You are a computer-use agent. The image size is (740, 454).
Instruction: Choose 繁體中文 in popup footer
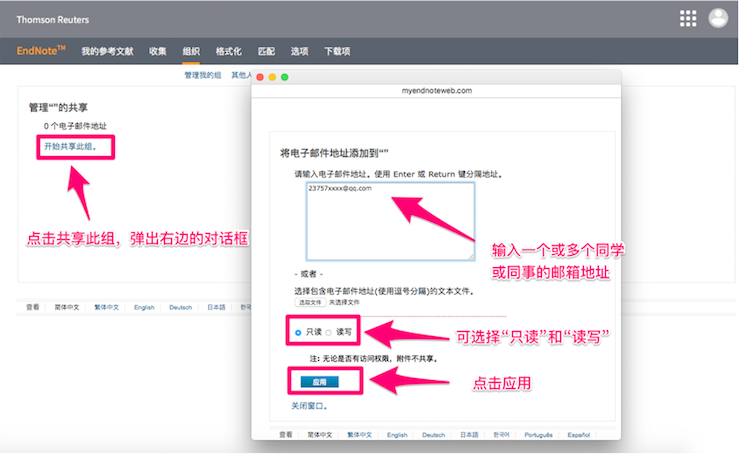(360, 435)
